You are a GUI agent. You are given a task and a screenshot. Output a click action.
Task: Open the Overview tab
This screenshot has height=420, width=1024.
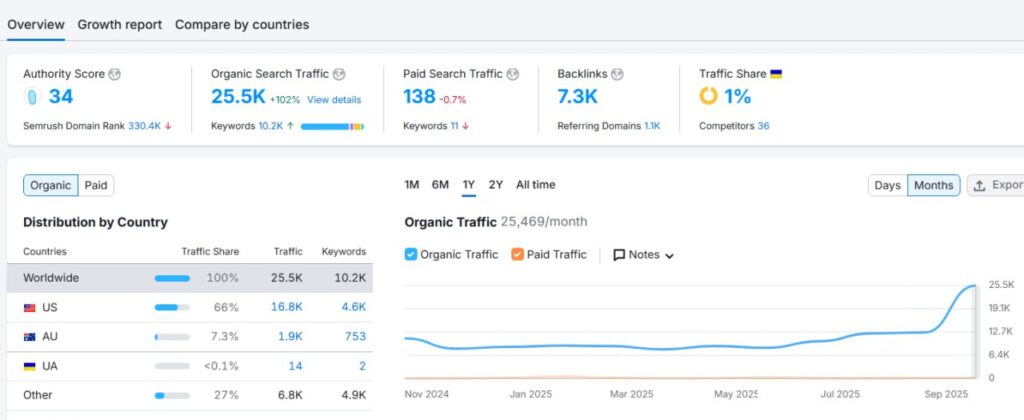click(36, 25)
